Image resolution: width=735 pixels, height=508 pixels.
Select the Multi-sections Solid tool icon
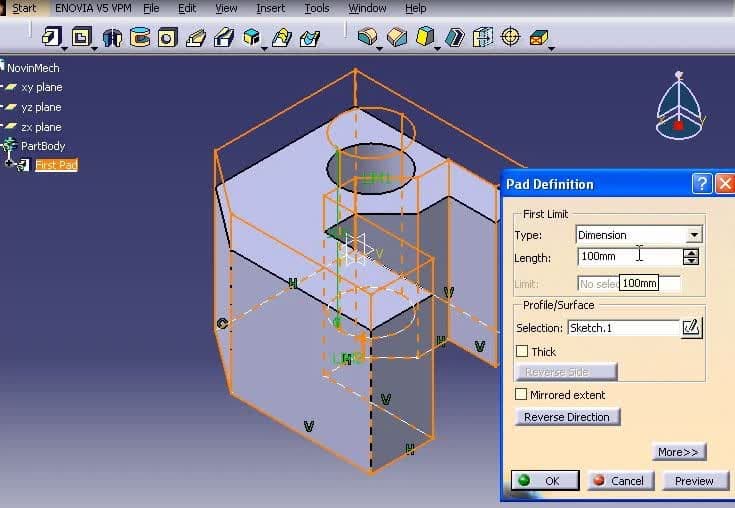(281, 37)
